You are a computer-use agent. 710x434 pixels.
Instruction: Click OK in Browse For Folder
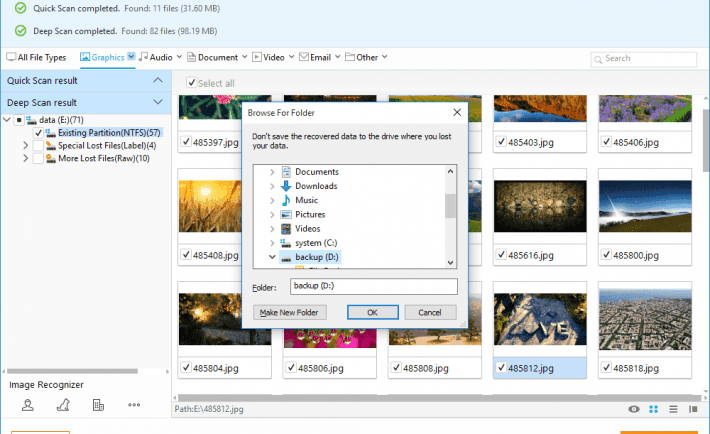point(371,312)
